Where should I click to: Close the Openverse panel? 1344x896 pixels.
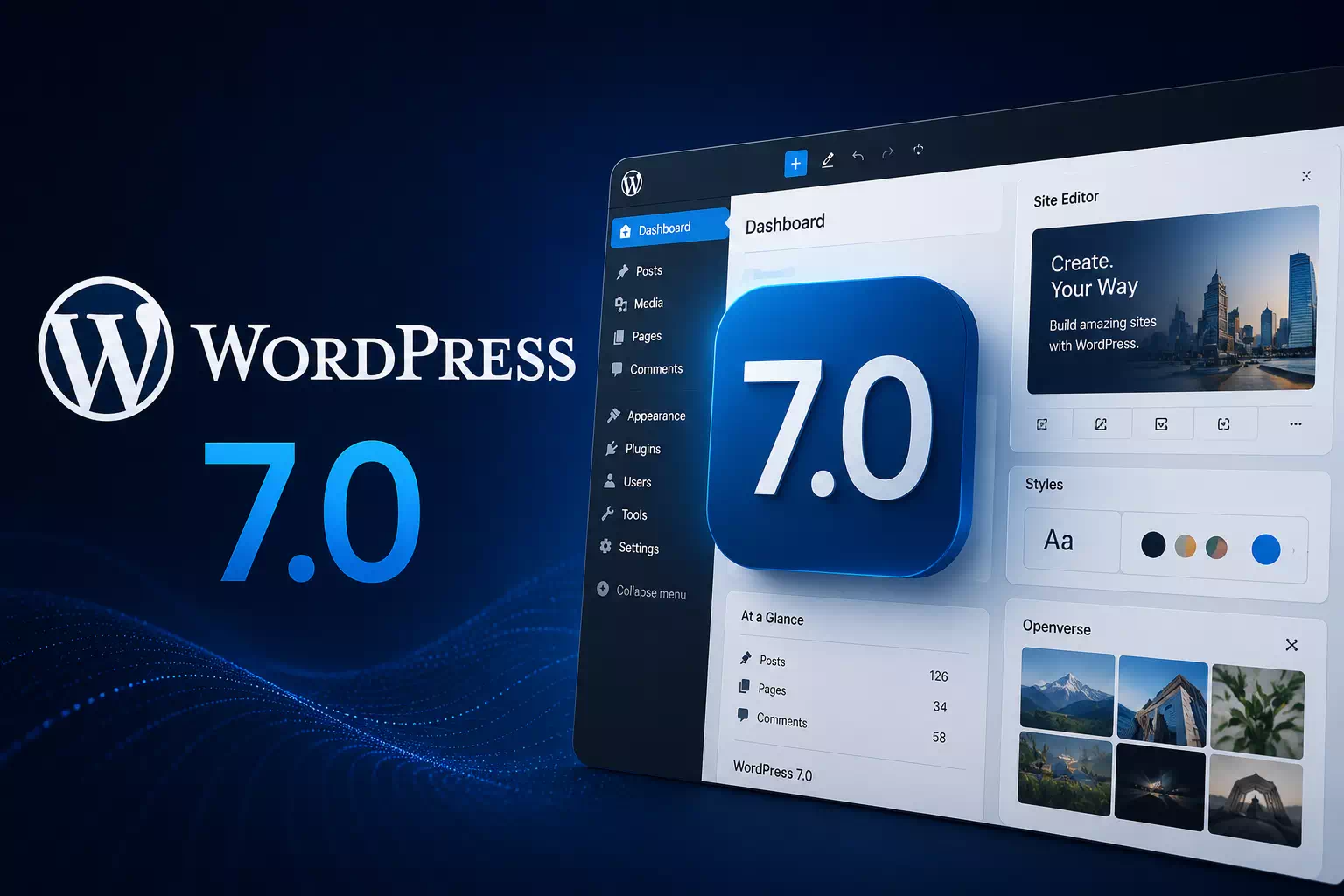[1291, 645]
